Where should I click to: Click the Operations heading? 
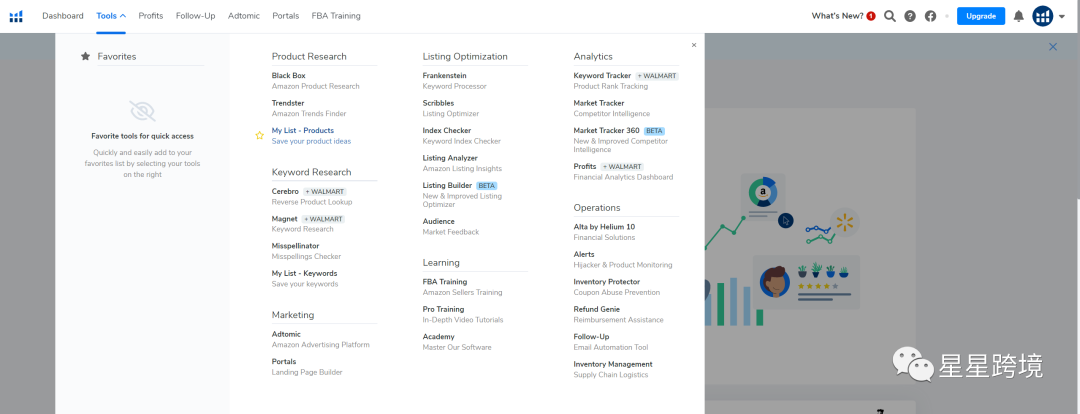[597, 207]
